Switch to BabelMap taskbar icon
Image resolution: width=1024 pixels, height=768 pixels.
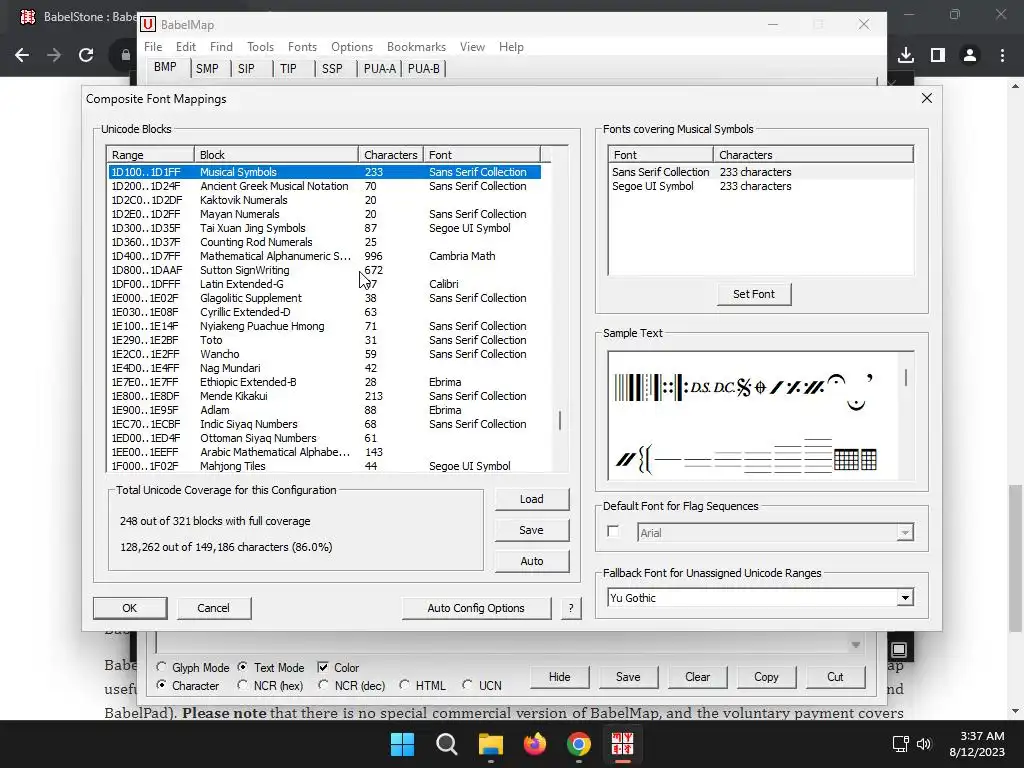(622, 744)
